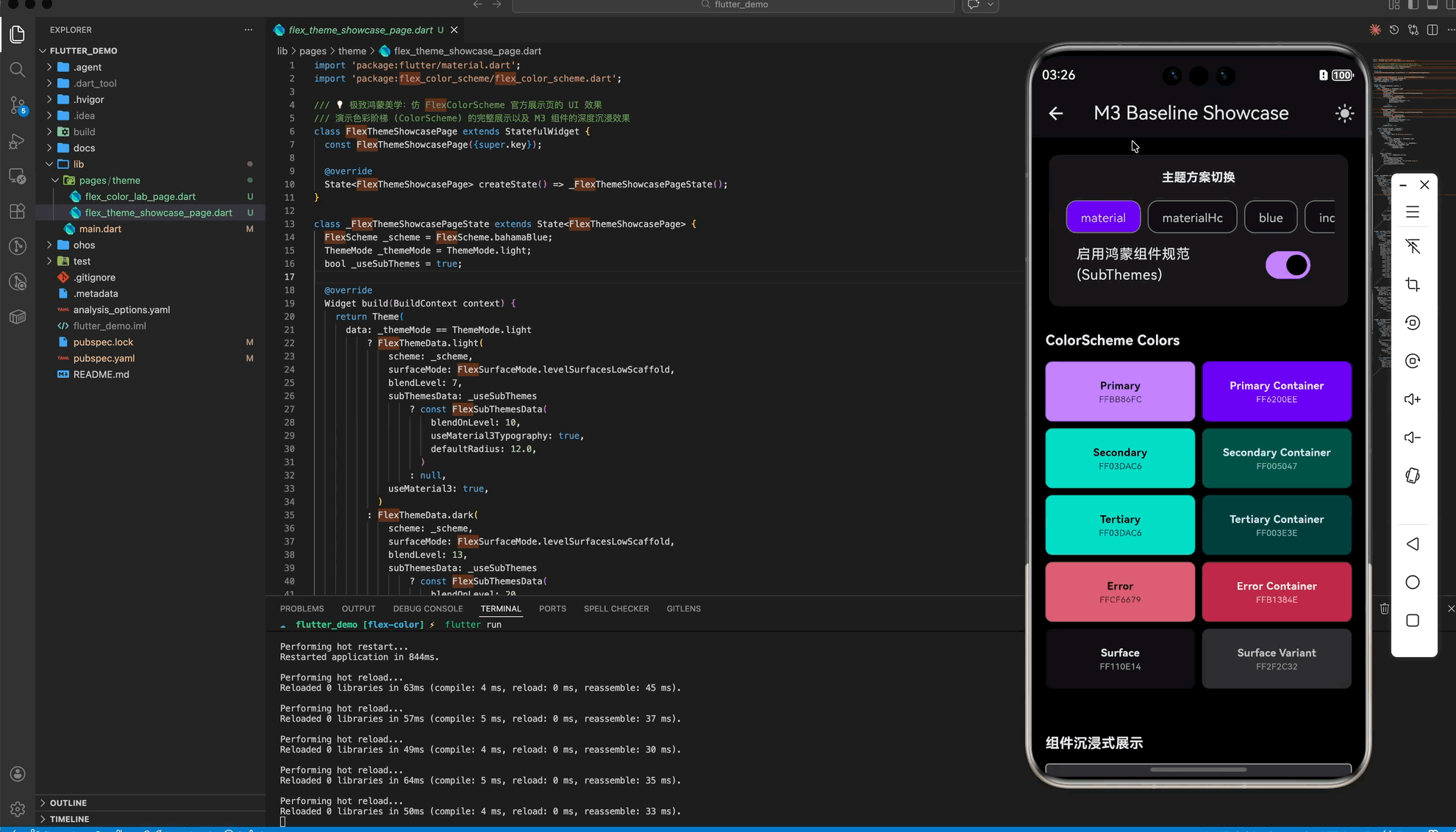Image resolution: width=1456 pixels, height=832 pixels.
Task: Select the blue scheme chip
Action: (x=1270, y=218)
